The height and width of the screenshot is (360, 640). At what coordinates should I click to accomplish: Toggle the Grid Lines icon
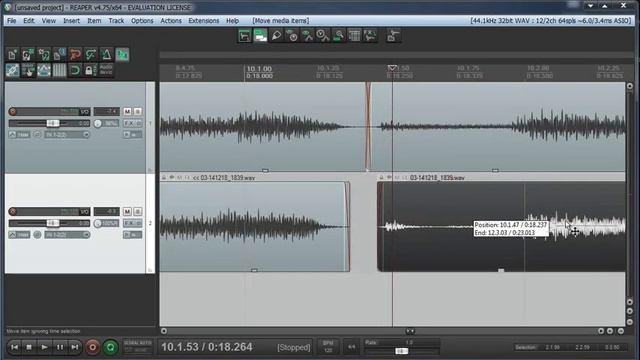pyautogui.click(x=59, y=70)
